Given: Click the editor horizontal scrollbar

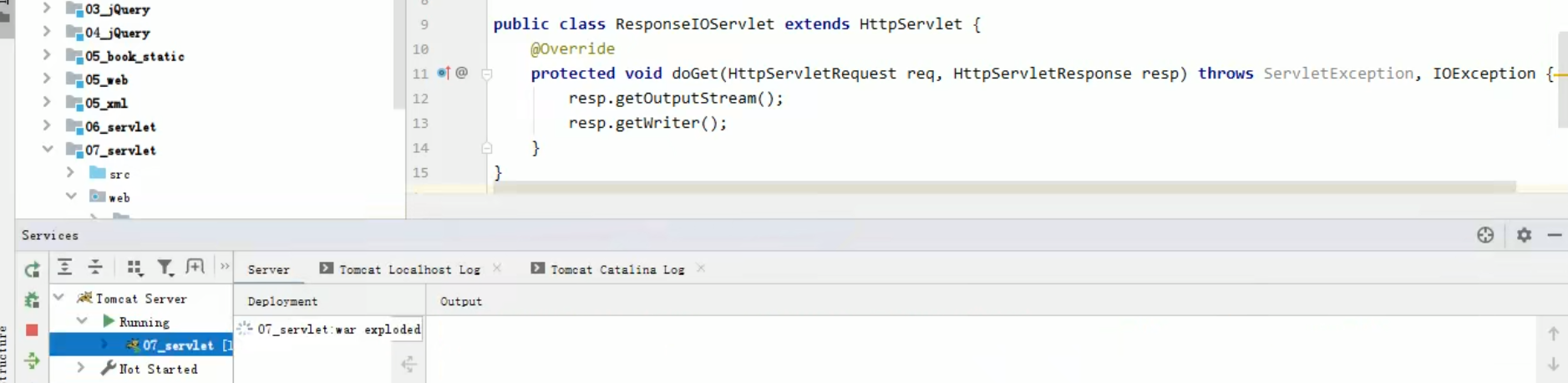Looking at the screenshot, I should [x=1004, y=187].
